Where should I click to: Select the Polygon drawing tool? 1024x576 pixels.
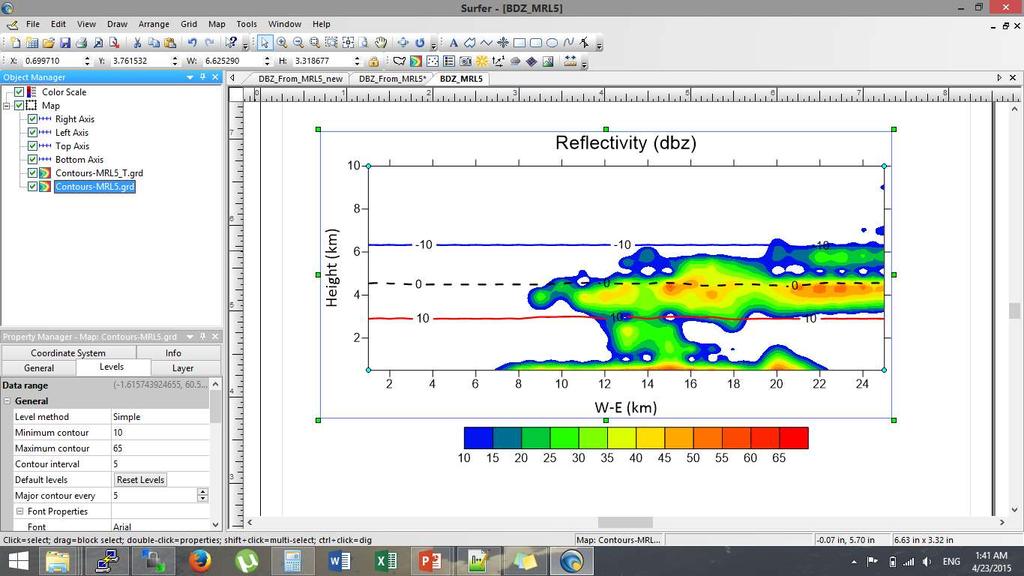pos(470,42)
